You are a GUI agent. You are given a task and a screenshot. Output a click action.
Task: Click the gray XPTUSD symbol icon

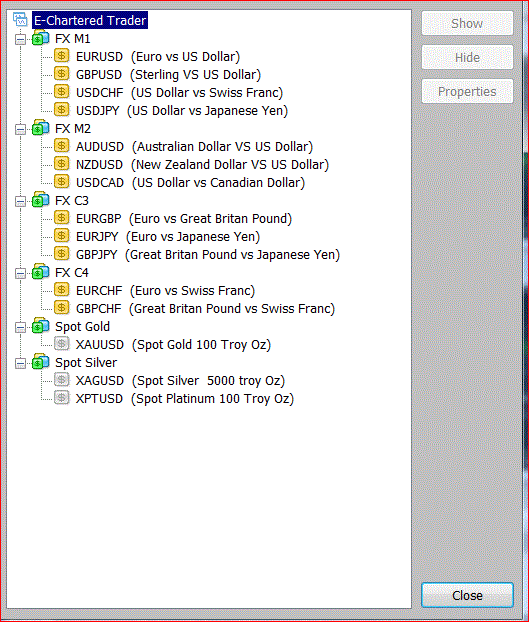click(x=61, y=398)
